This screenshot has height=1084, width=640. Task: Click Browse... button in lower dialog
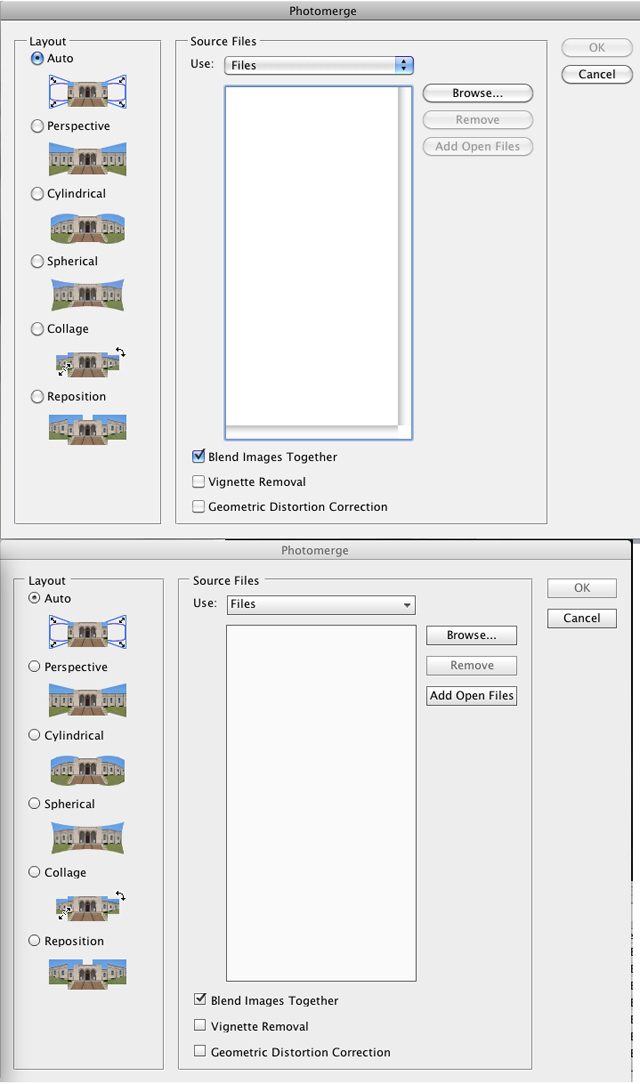pyautogui.click(x=471, y=635)
